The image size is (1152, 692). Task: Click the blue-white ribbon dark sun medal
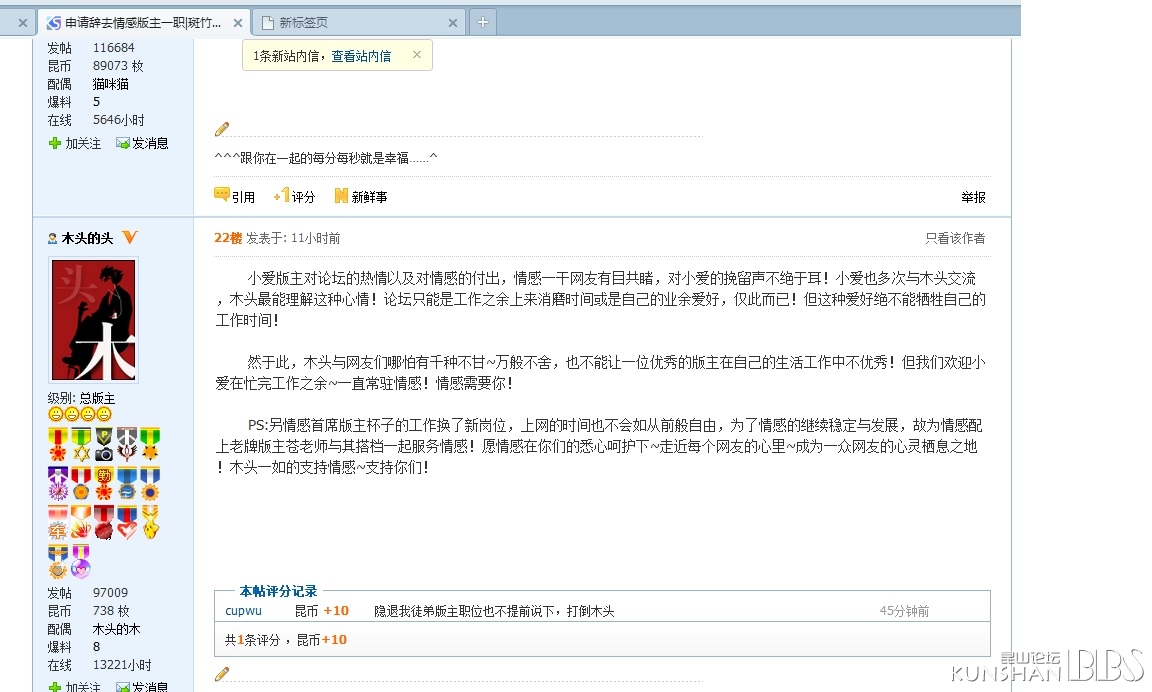pos(150,484)
